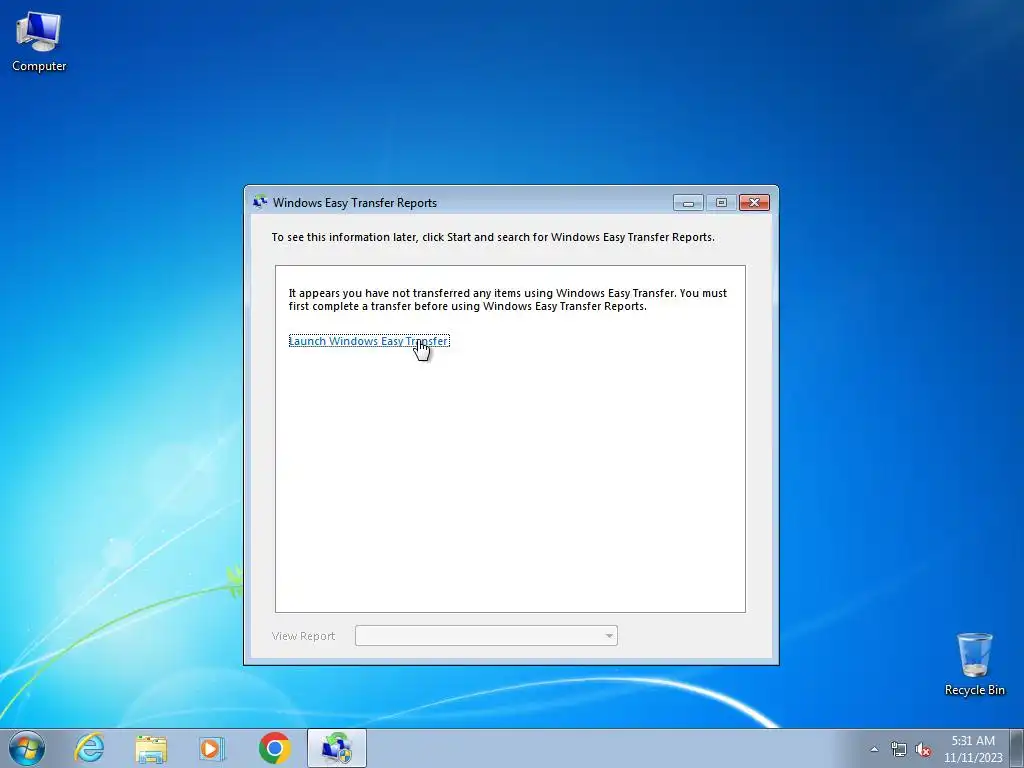Image resolution: width=1024 pixels, height=768 pixels.
Task: Click the 'It appears you have not transferred' message
Action: coord(507,300)
